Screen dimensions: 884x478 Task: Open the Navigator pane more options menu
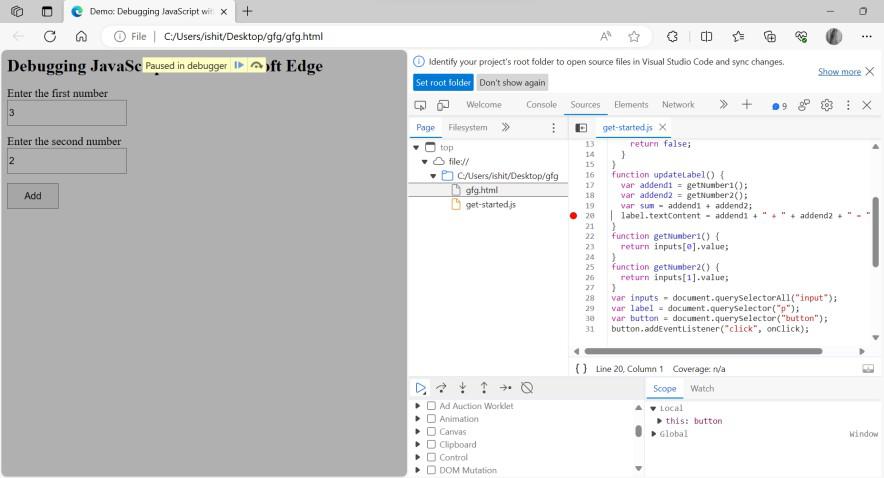(x=553, y=128)
